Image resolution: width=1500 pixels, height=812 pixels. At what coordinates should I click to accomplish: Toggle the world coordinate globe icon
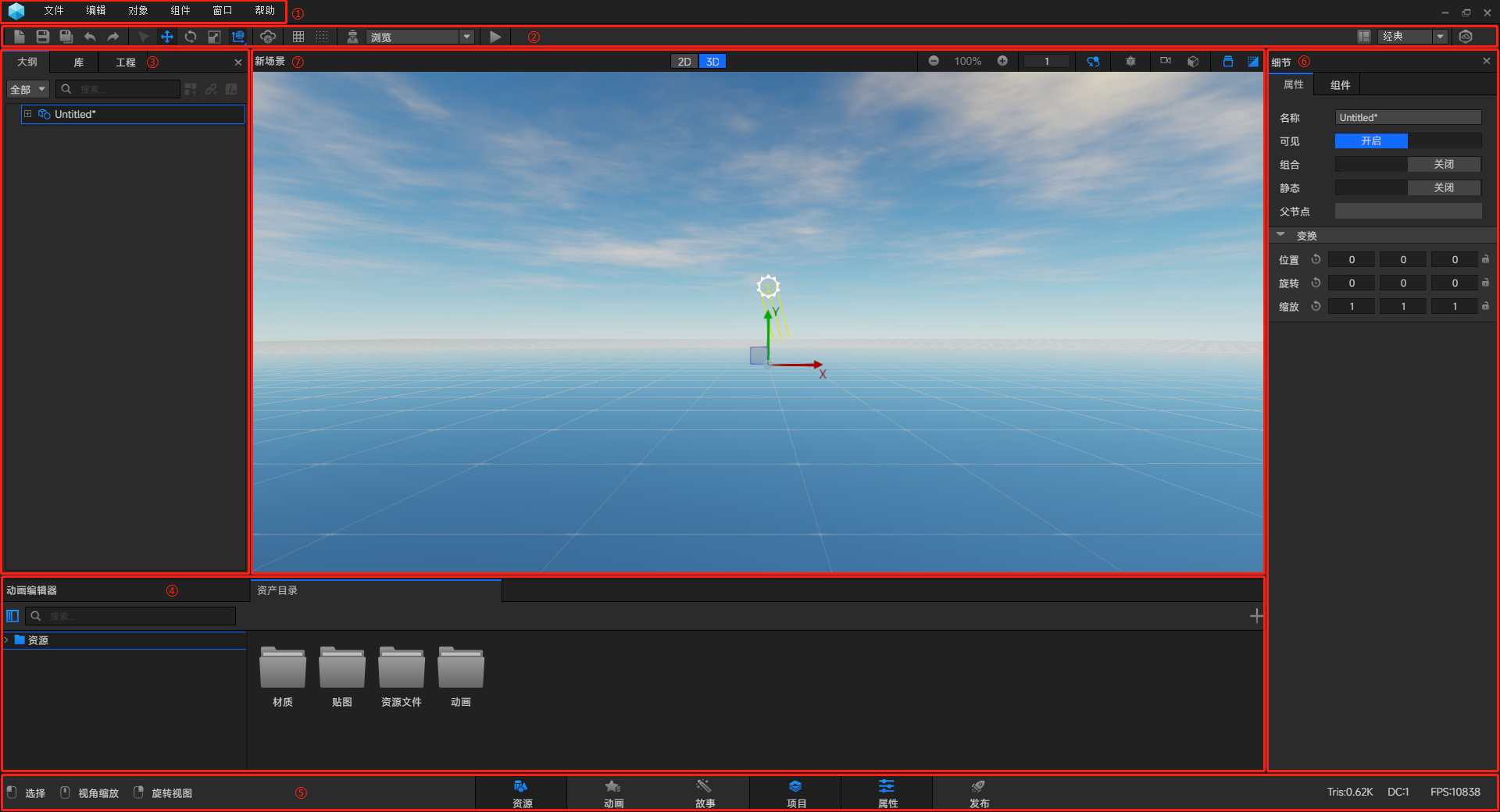tap(238, 37)
